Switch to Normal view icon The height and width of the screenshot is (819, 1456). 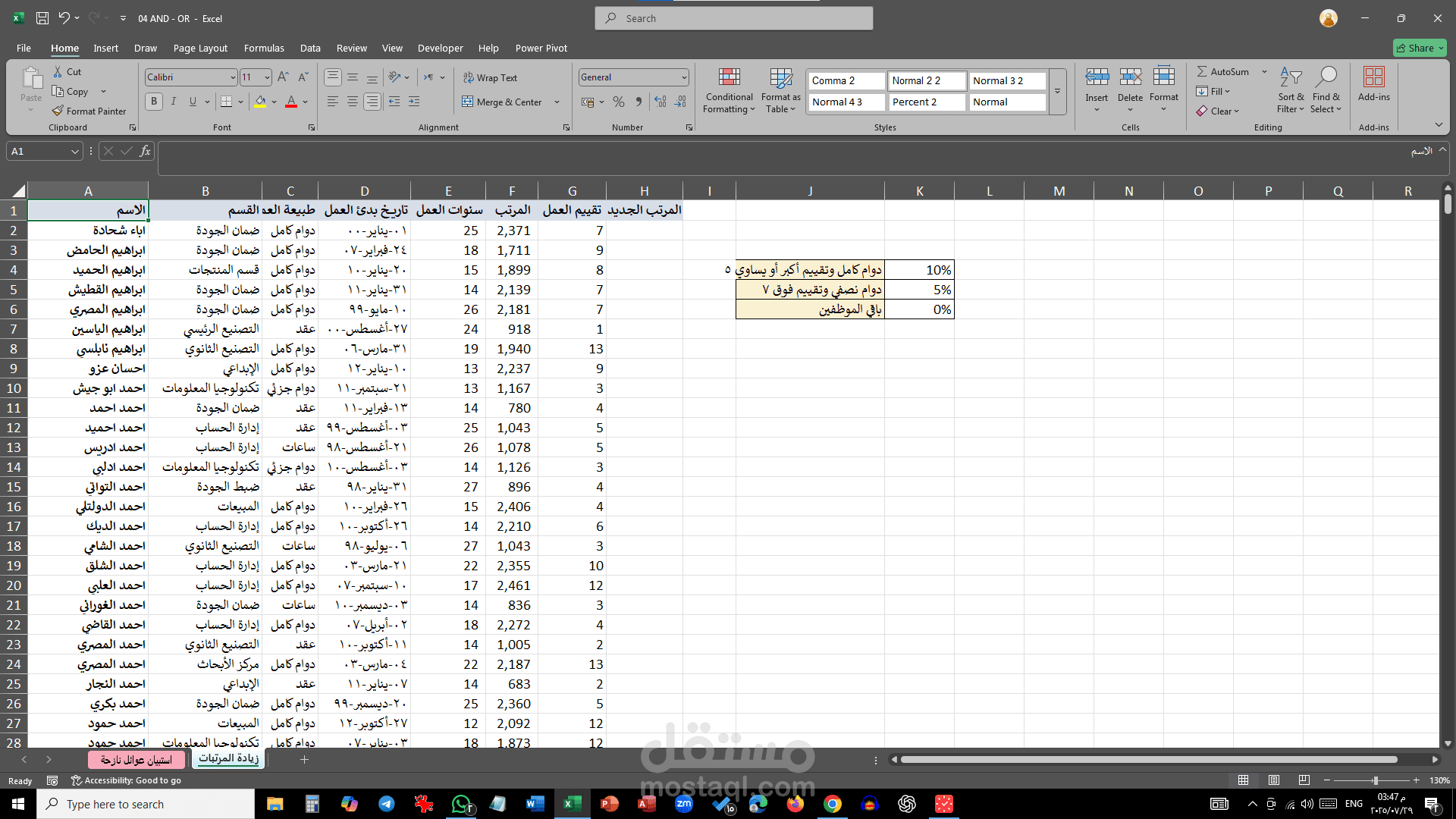click(1244, 780)
